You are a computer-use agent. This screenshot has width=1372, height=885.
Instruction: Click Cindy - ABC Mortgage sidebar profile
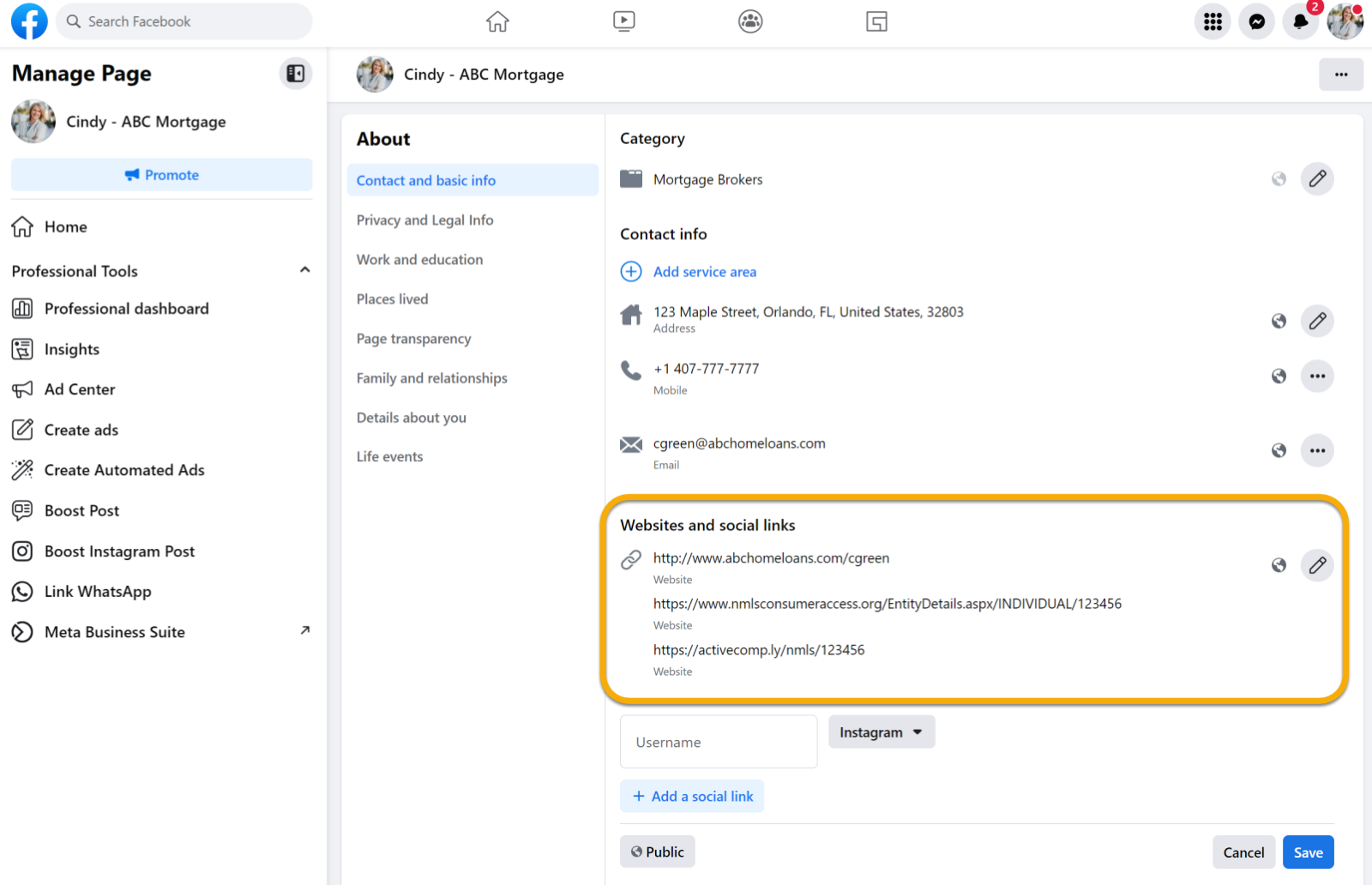pos(119,122)
